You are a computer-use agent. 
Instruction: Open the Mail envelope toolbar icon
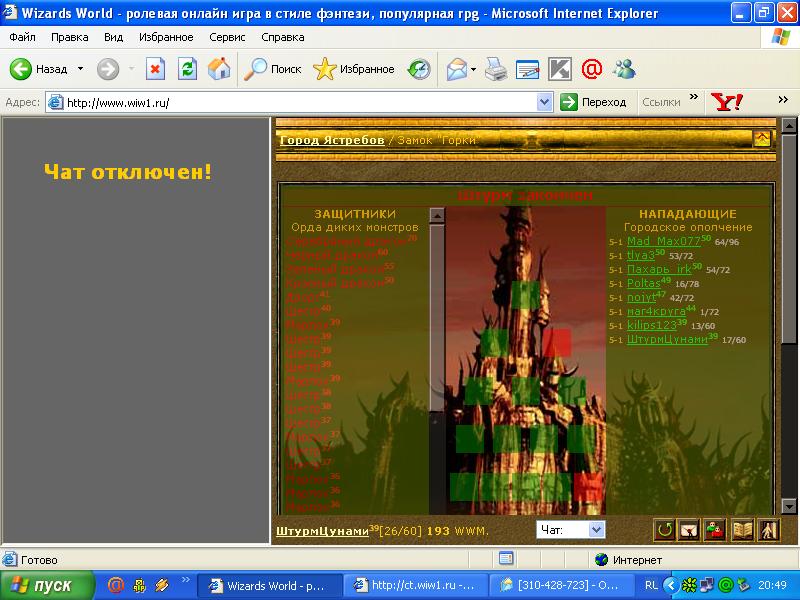pyautogui.click(x=457, y=69)
